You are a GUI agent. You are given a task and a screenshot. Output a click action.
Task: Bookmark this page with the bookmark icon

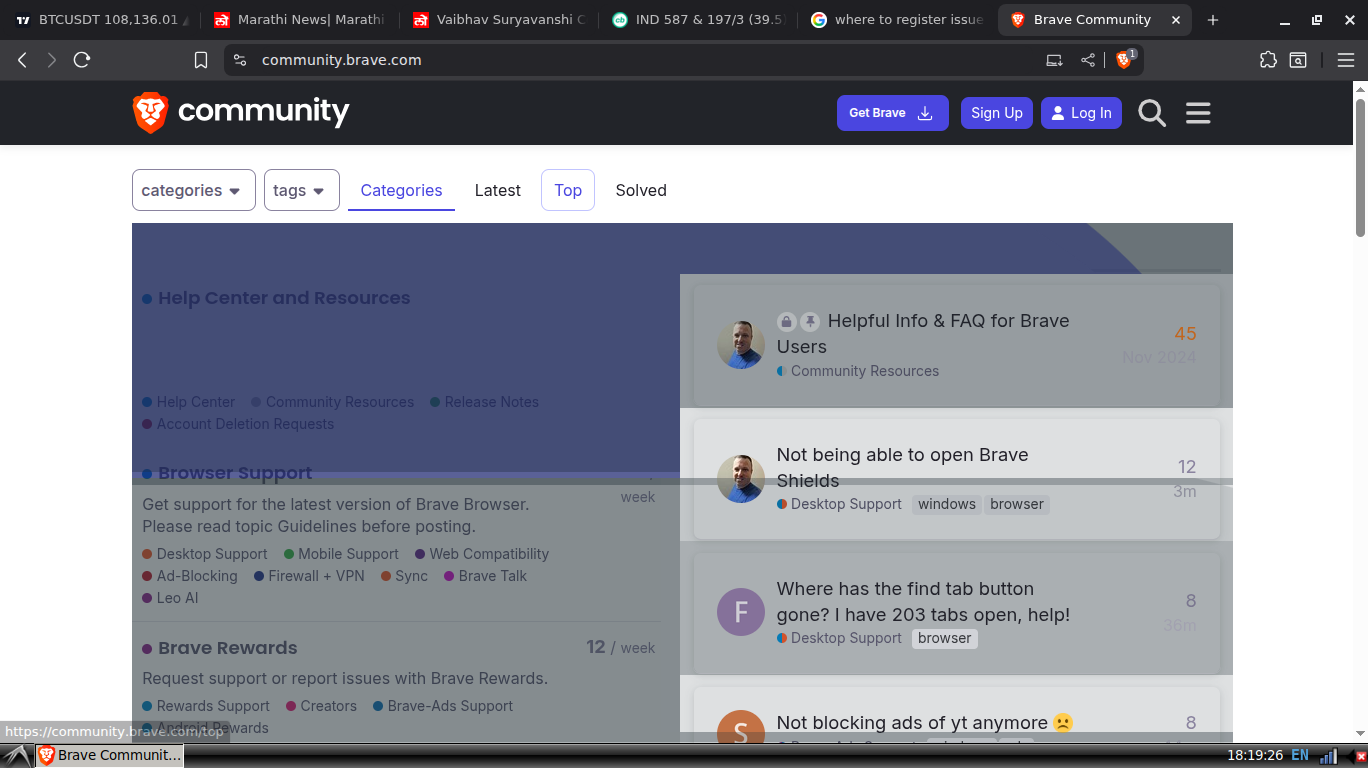click(x=201, y=60)
